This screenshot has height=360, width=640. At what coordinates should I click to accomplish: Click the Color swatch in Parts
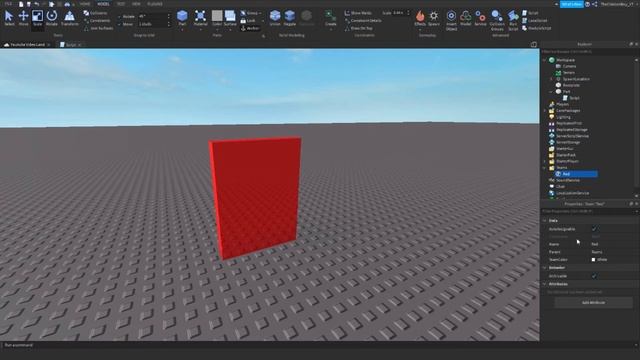pyautogui.click(x=217, y=16)
